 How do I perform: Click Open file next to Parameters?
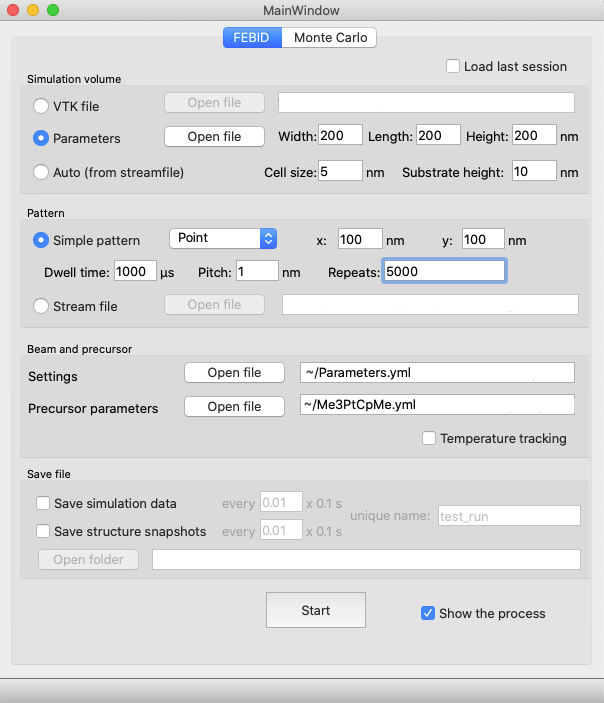[x=214, y=136]
